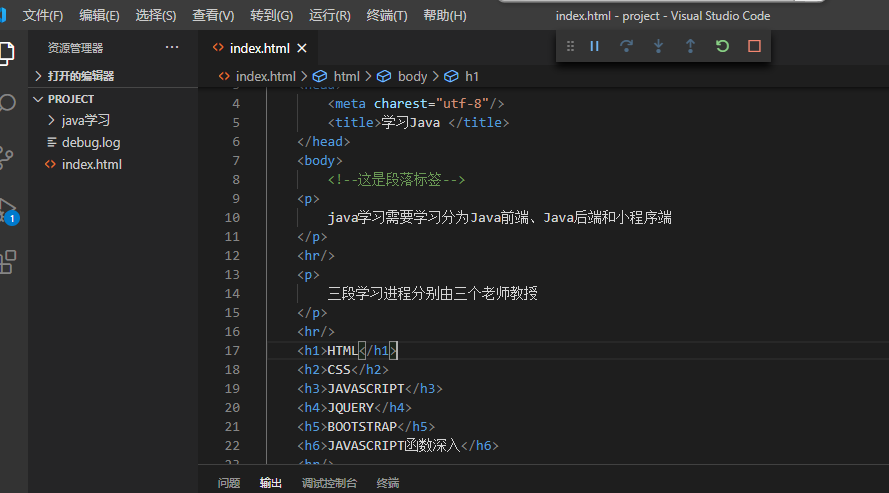Image resolution: width=889 pixels, height=493 pixels.
Task: Switch to the 输出 panel tab
Action: pyautogui.click(x=270, y=483)
